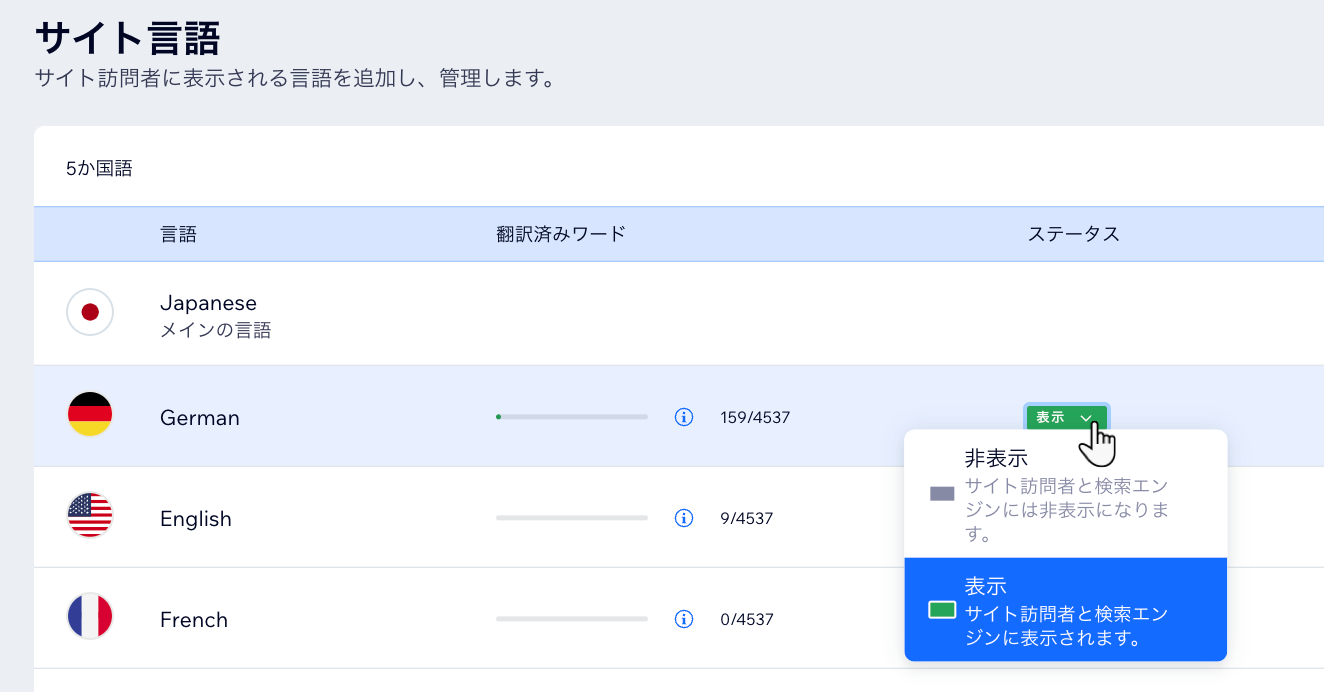Screen dimensions: 1324x692
Task: Select the French language name
Action: tap(194, 620)
